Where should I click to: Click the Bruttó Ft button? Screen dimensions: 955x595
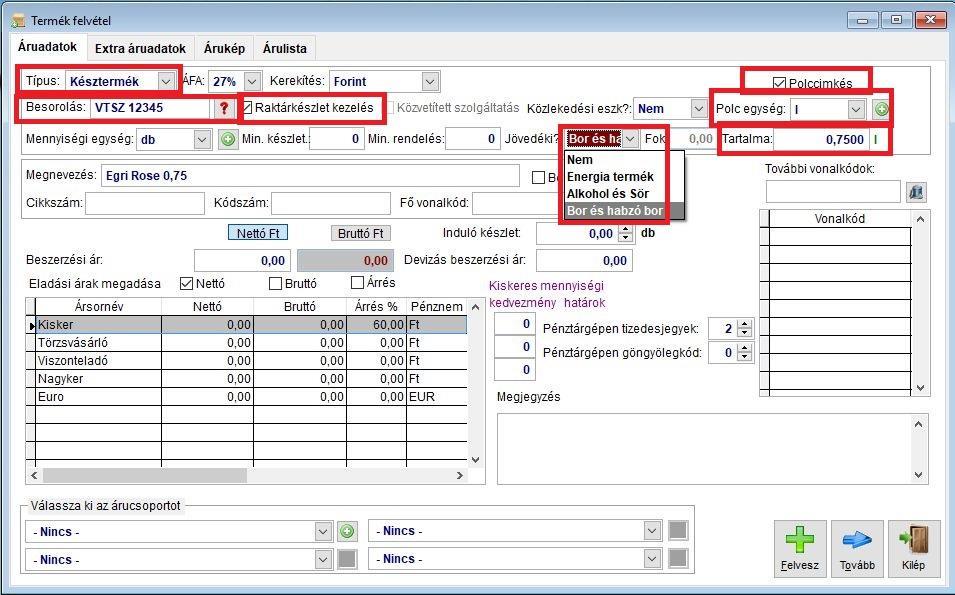click(361, 233)
